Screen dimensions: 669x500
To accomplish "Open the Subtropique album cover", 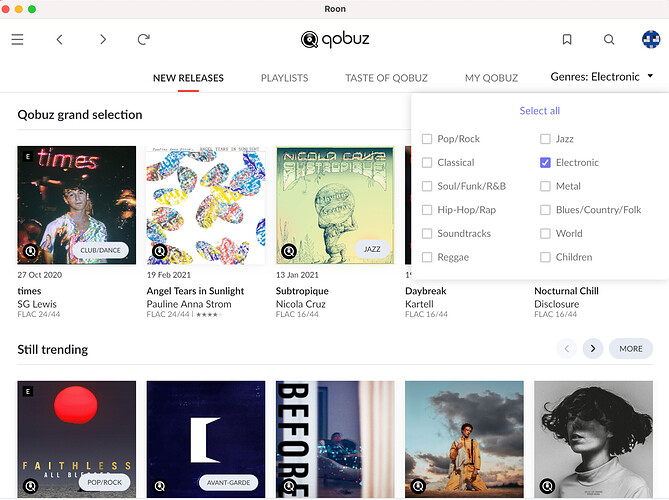I will pyautogui.click(x=335, y=205).
